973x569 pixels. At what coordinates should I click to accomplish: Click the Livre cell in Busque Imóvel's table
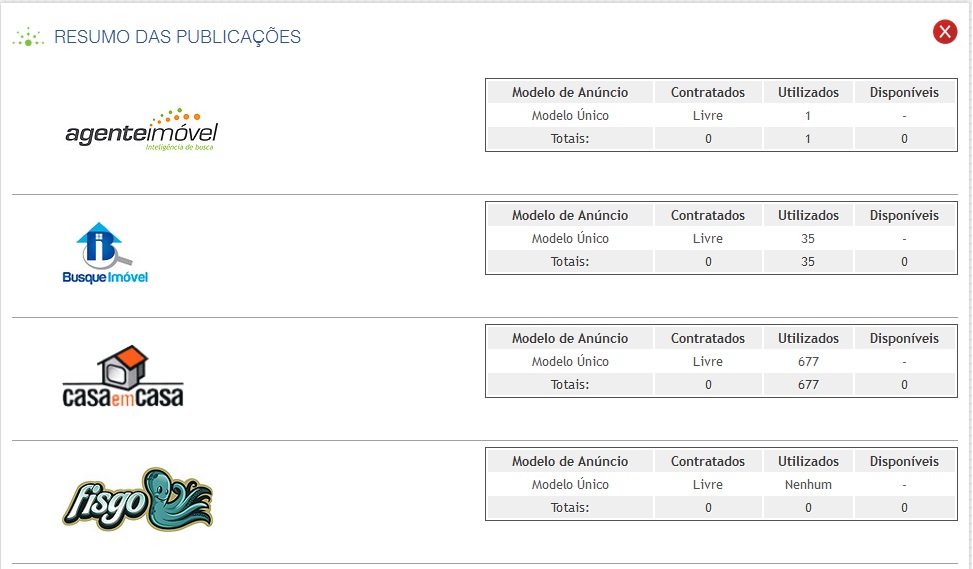(x=708, y=238)
